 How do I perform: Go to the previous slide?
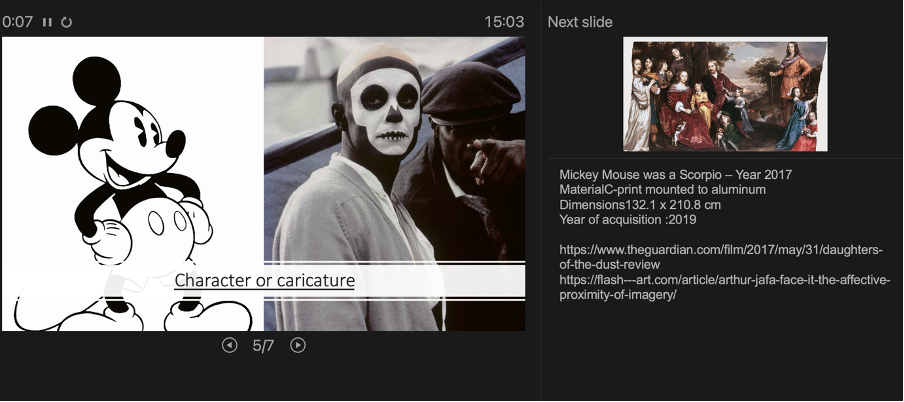[229, 345]
